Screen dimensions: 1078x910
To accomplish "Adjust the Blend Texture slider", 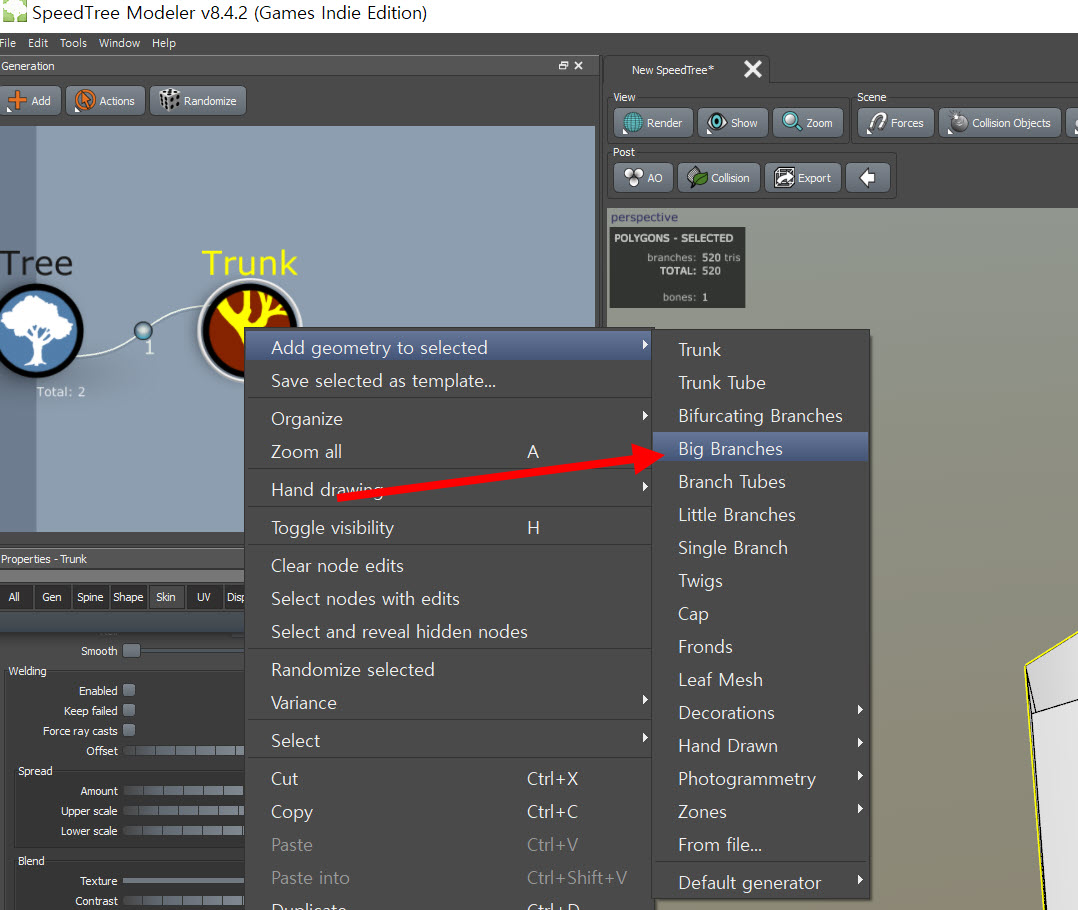I will [x=184, y=880].
